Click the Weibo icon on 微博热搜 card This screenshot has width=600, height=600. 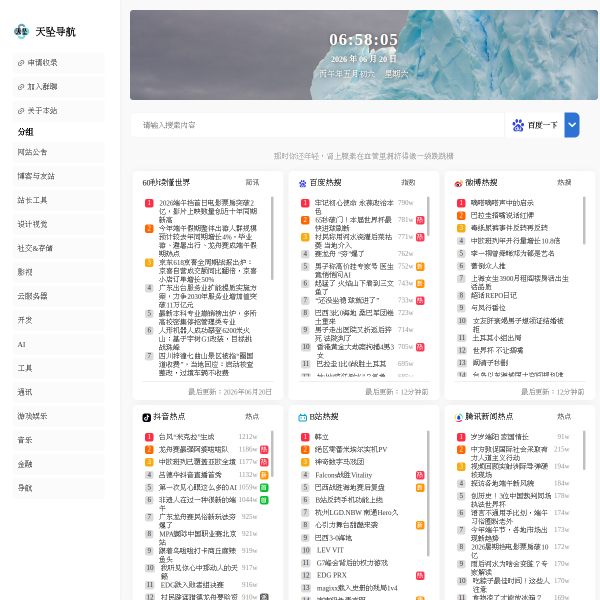point(458,184)
